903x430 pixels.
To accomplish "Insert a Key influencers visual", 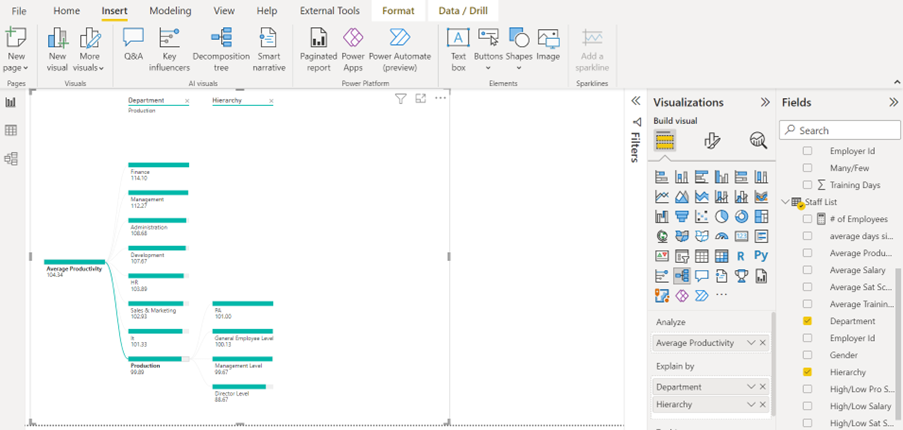I will pos(169,45).
